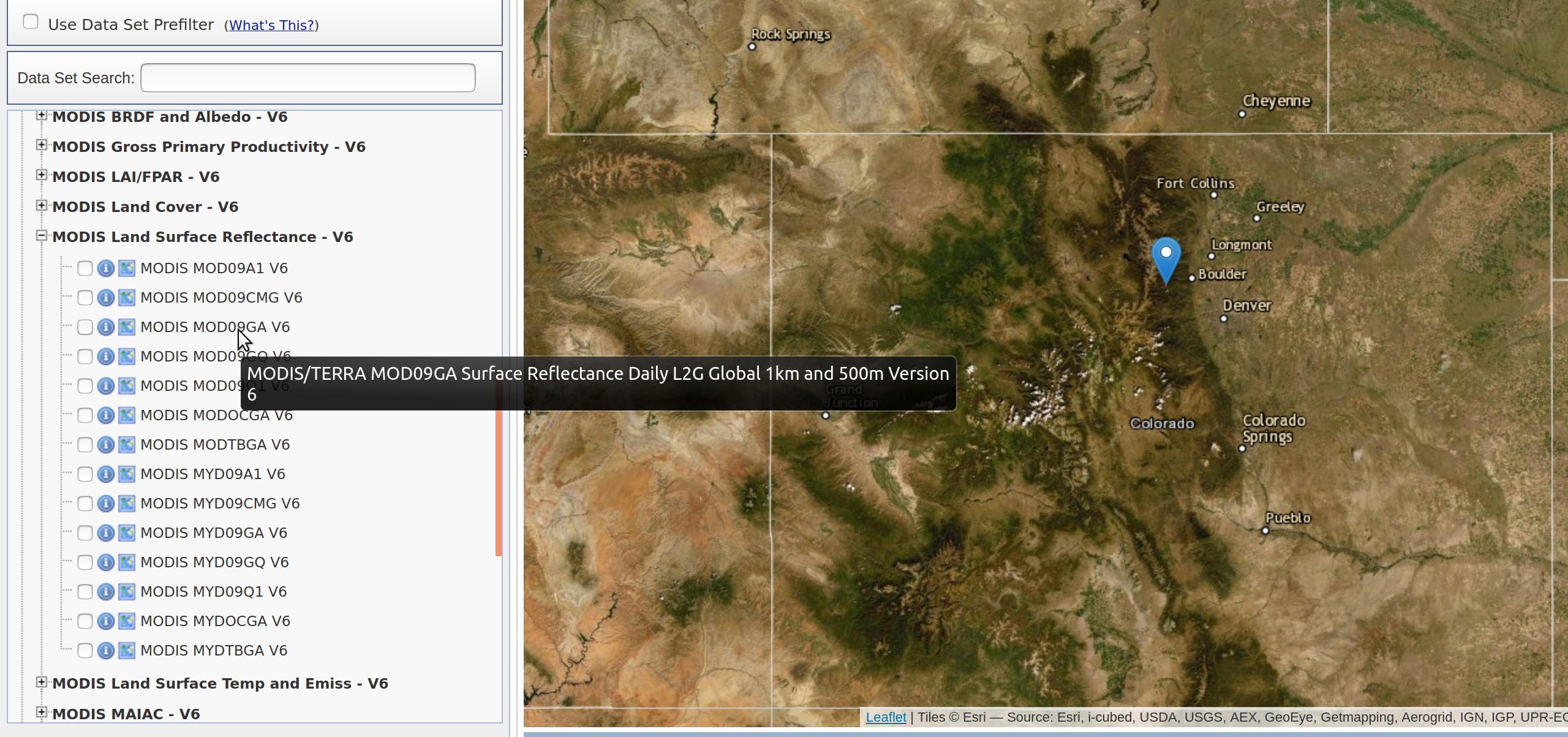Expand MODIS Land Cover - V6 category
The width and height of the screenshot is (1568, 737).
41,205
